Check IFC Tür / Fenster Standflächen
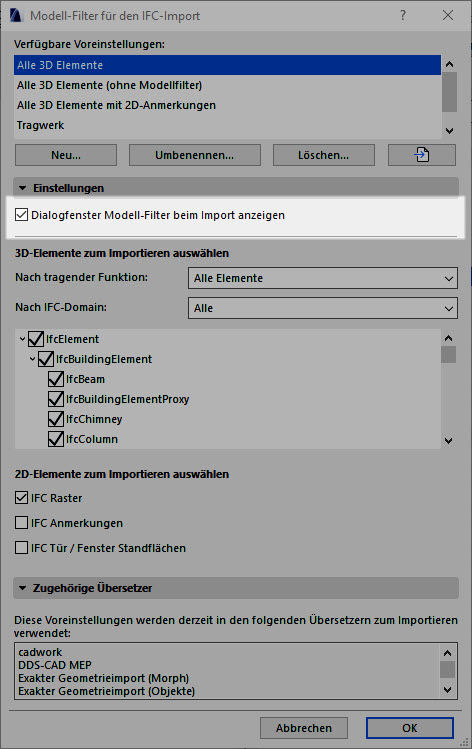Screen dimensions: 472x749 point(21,547)
